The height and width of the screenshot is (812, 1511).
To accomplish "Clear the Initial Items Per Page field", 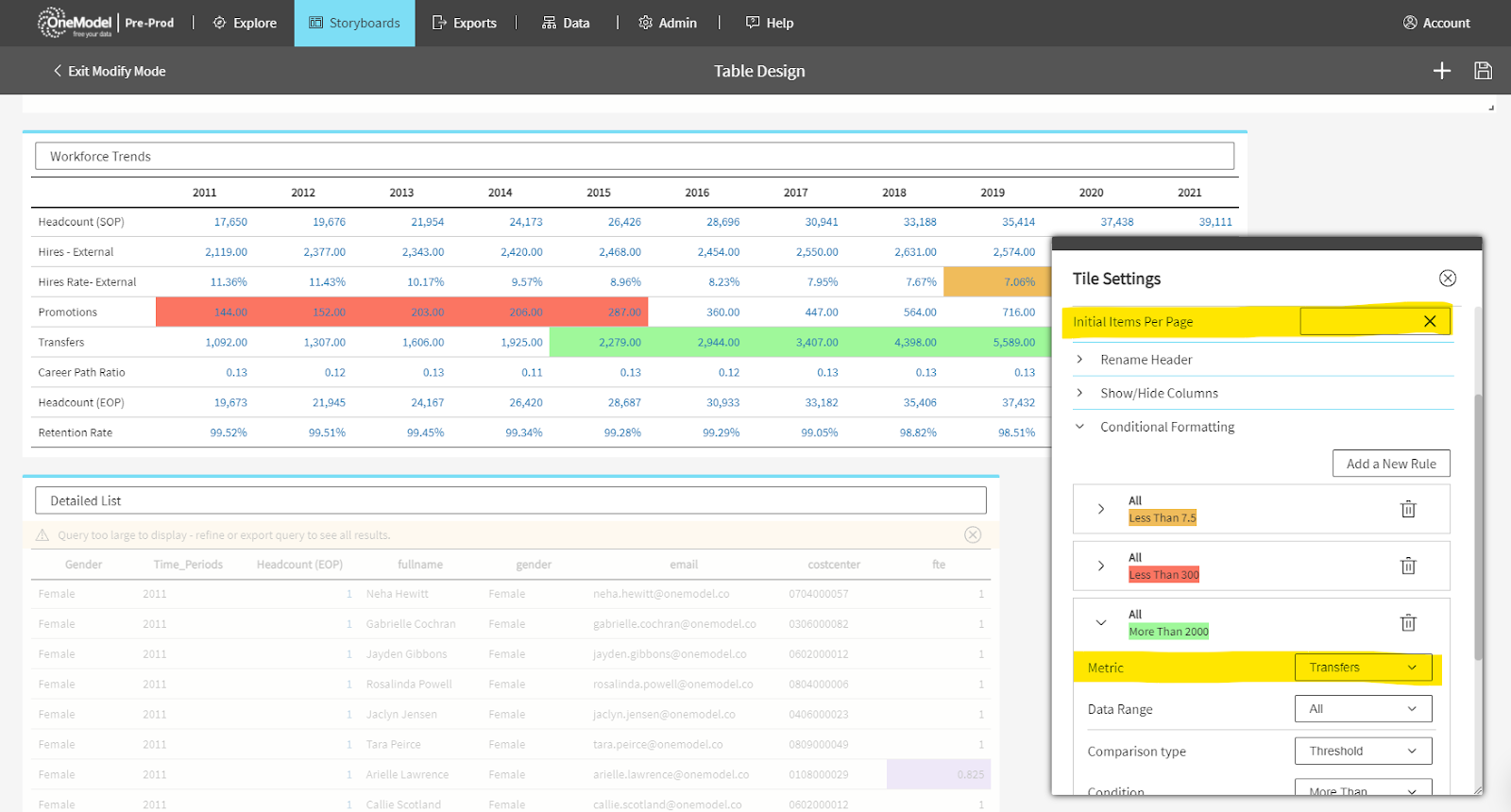I will click(x=1430, y=322).
